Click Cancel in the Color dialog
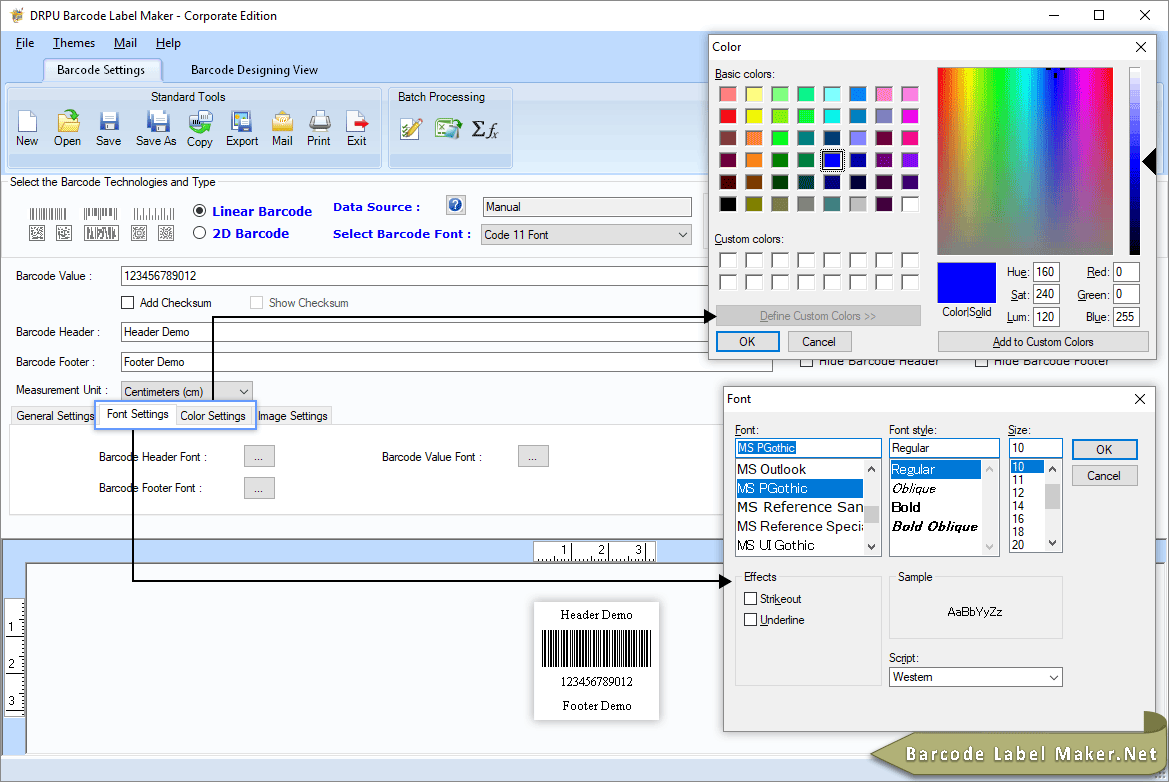Image resolution: width=1169 pixels, height=782 pixels. tap(819, 341)
